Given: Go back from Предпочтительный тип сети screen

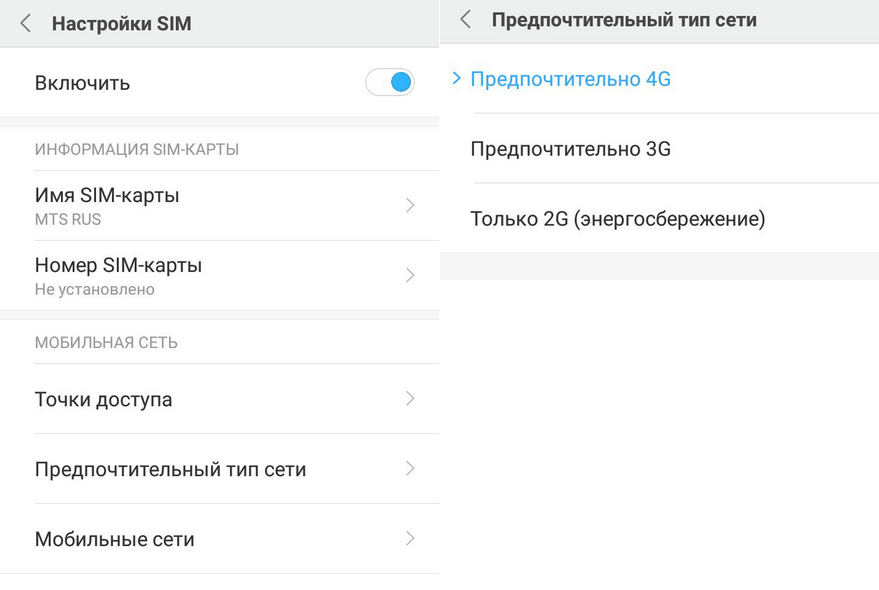Looking at the screenshot, I should [x=465, y=20].
